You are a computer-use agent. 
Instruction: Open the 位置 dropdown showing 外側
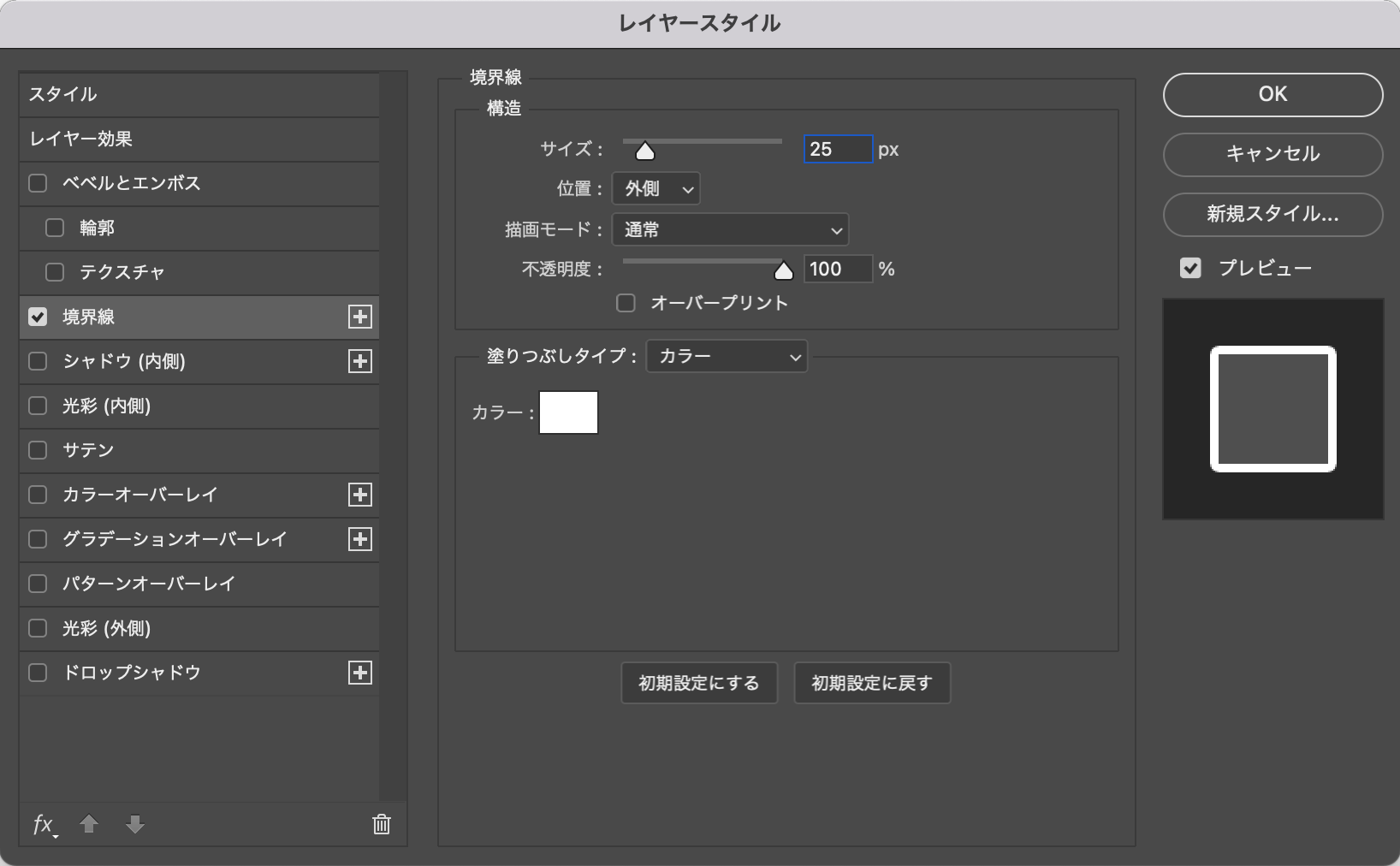656,189
